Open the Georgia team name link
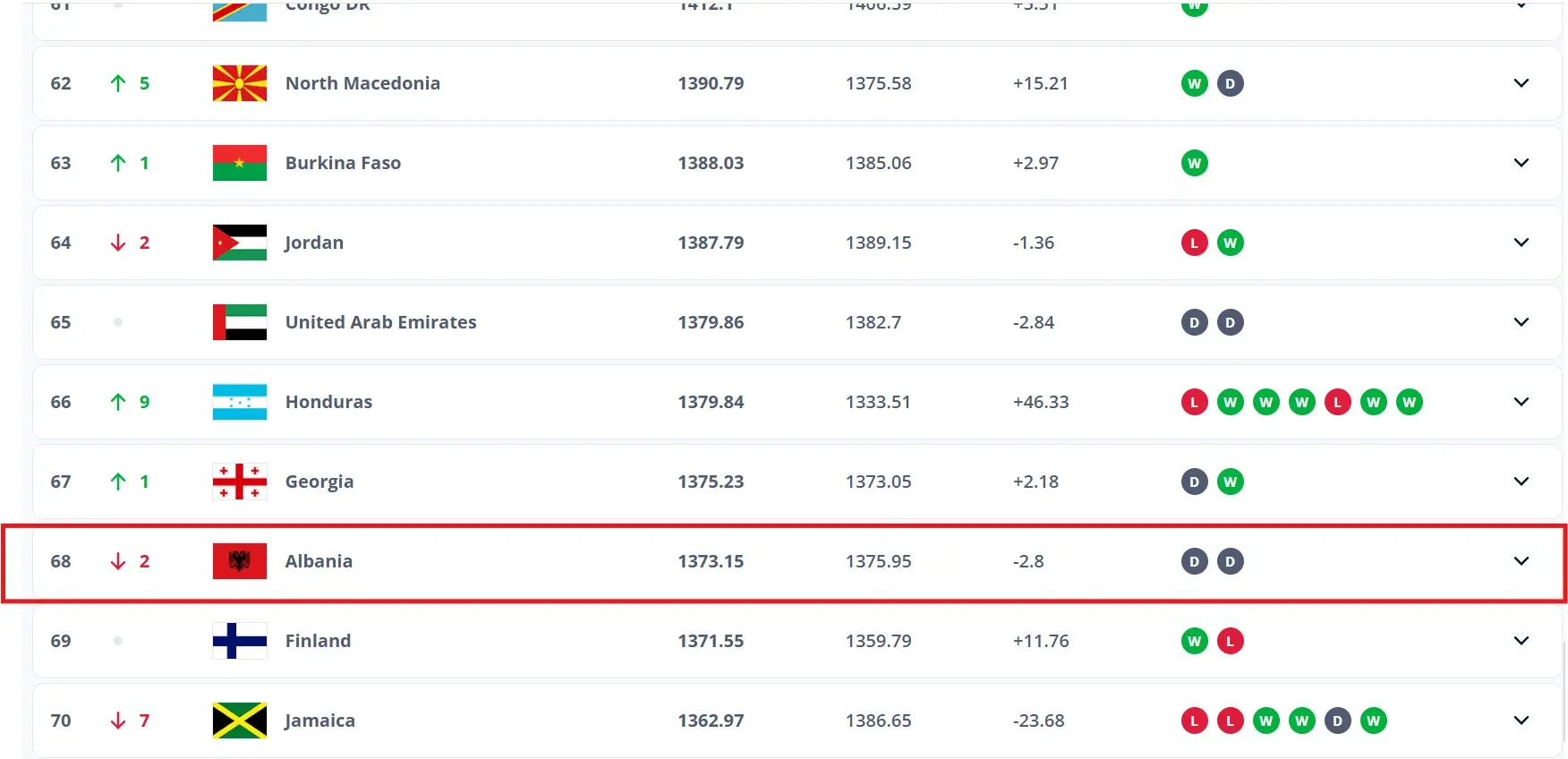The width and height of the screenshot is (1568, 759). [x=320, y=482]
